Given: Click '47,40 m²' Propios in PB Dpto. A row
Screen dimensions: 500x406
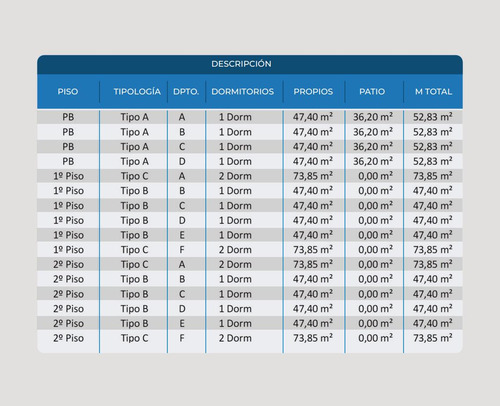Looking at the screenshot, I should tap(313, 117).
